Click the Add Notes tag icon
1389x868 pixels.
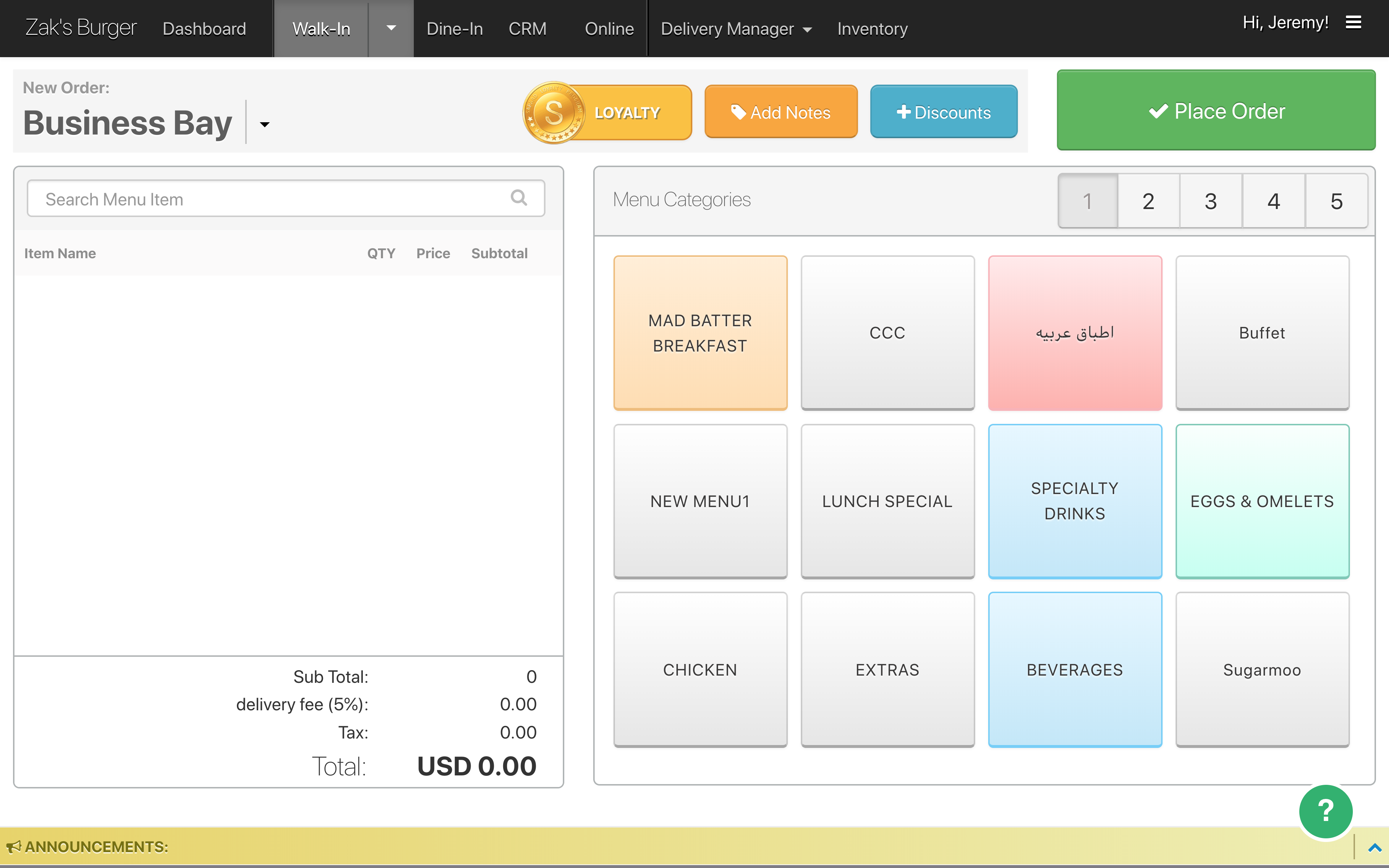click(739, 112)
